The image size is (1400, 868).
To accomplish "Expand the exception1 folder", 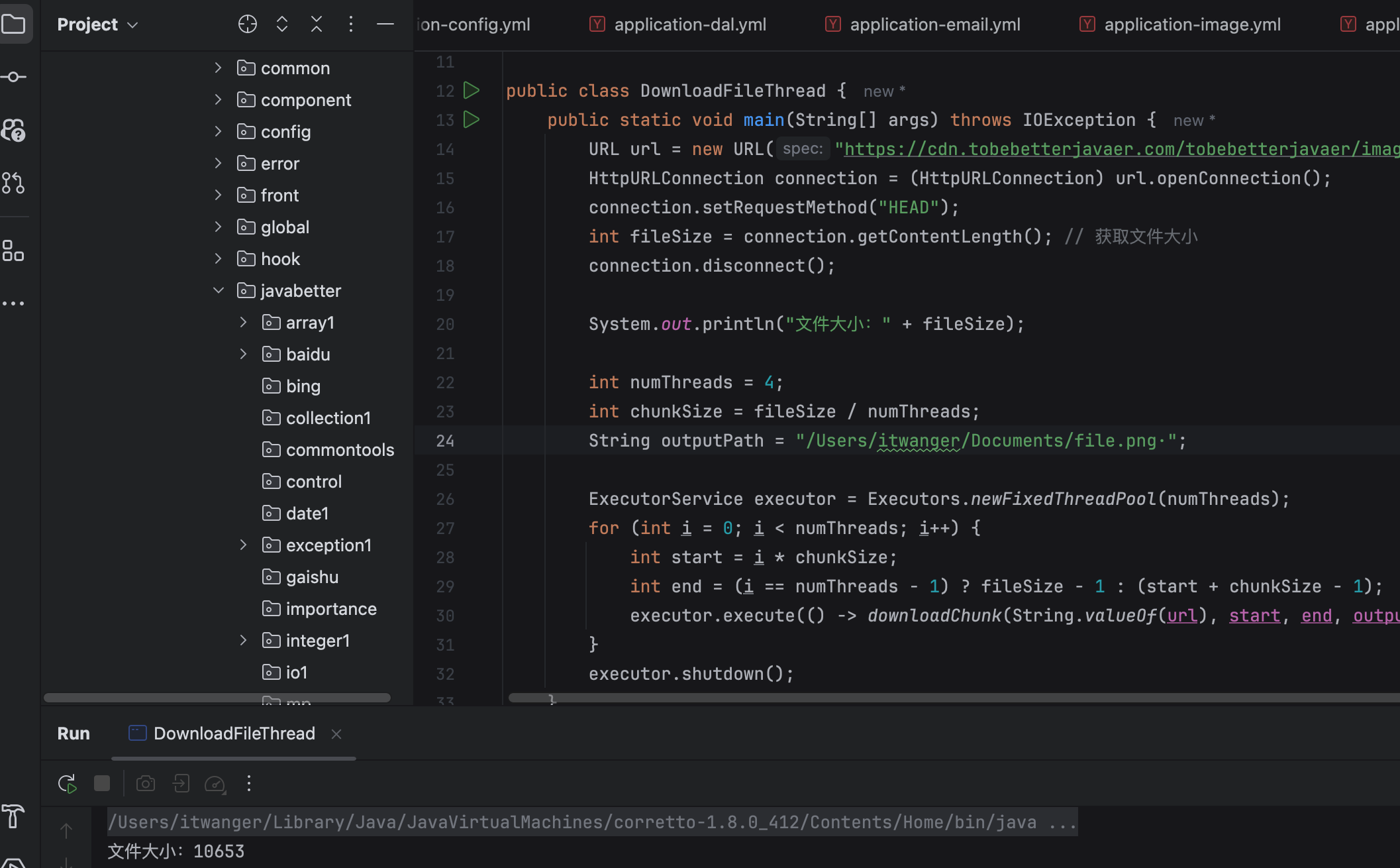I will point(243,545).
